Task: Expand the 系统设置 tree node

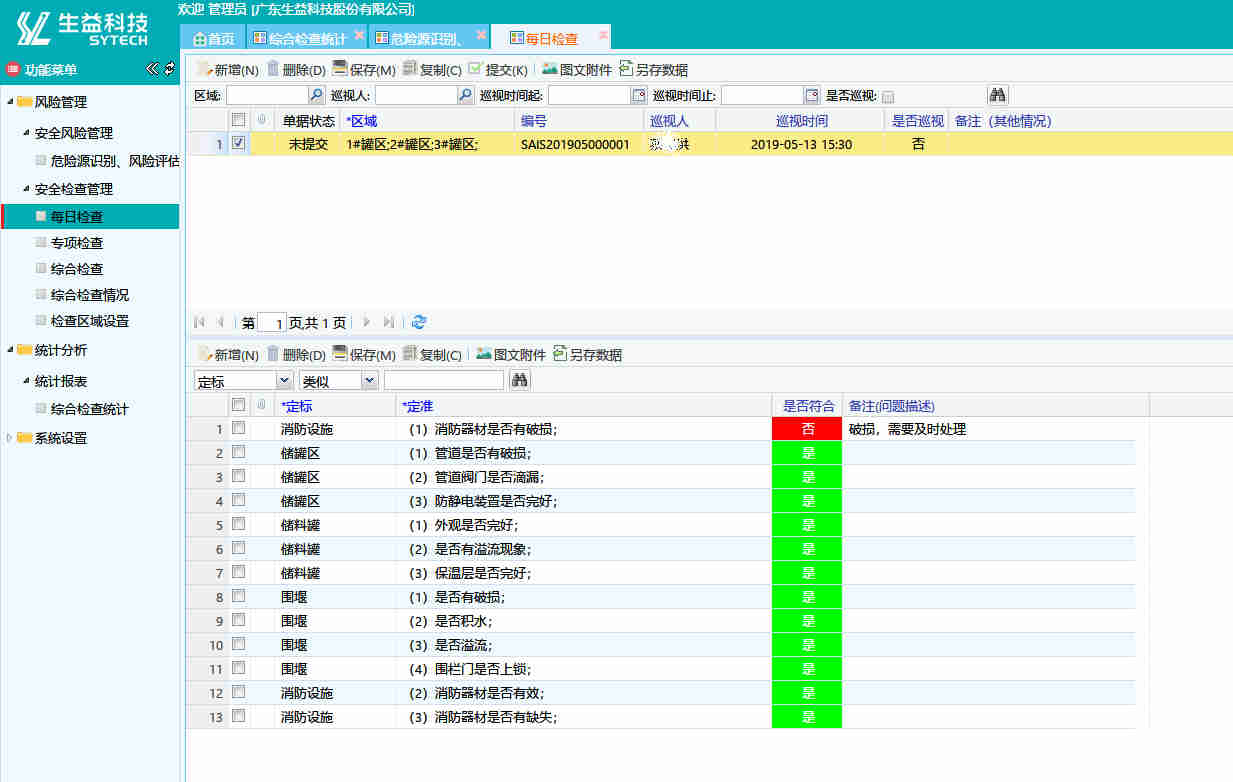Action: [11, 438]
